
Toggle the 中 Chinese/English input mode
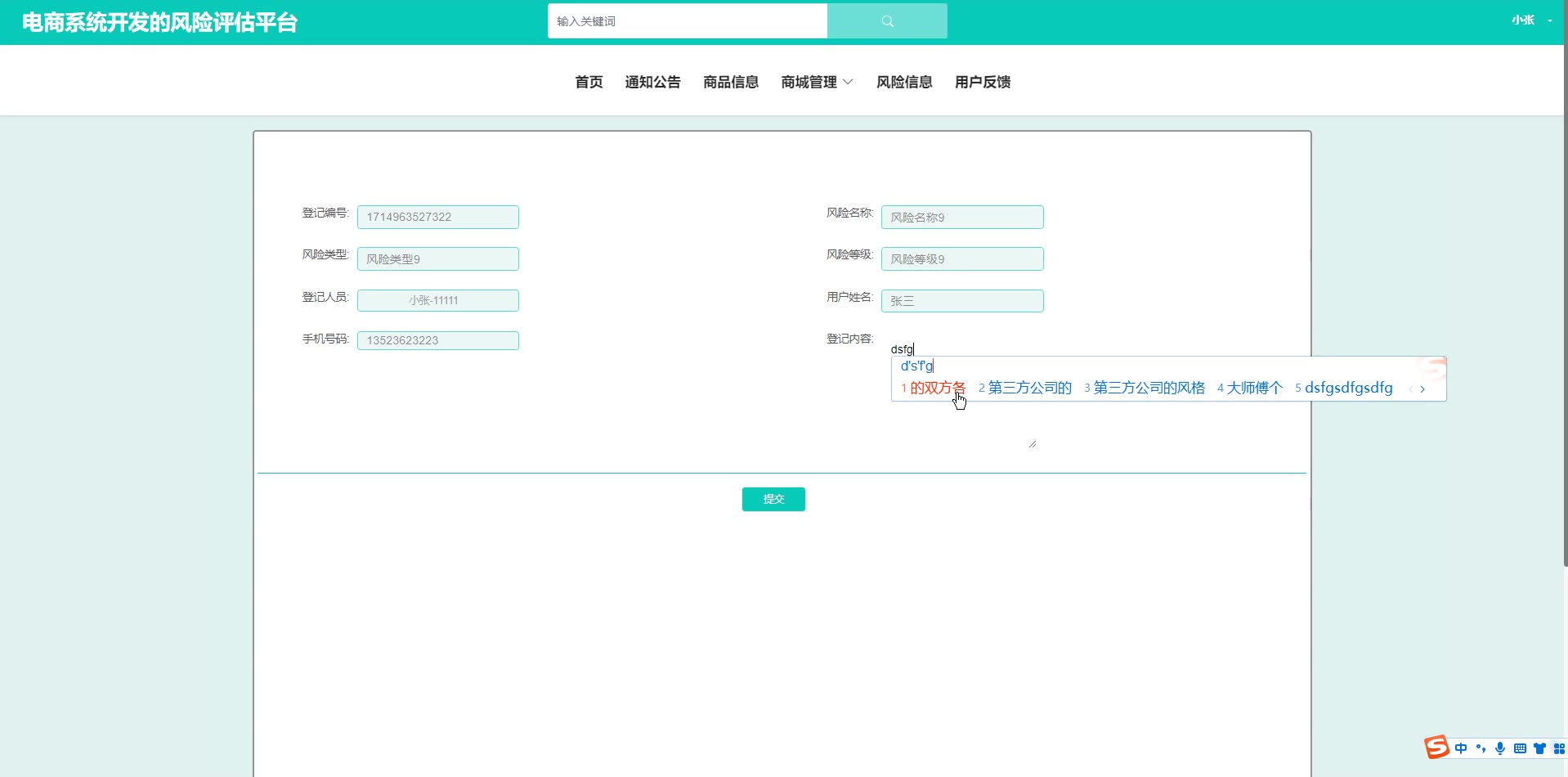coord(1461,748)
